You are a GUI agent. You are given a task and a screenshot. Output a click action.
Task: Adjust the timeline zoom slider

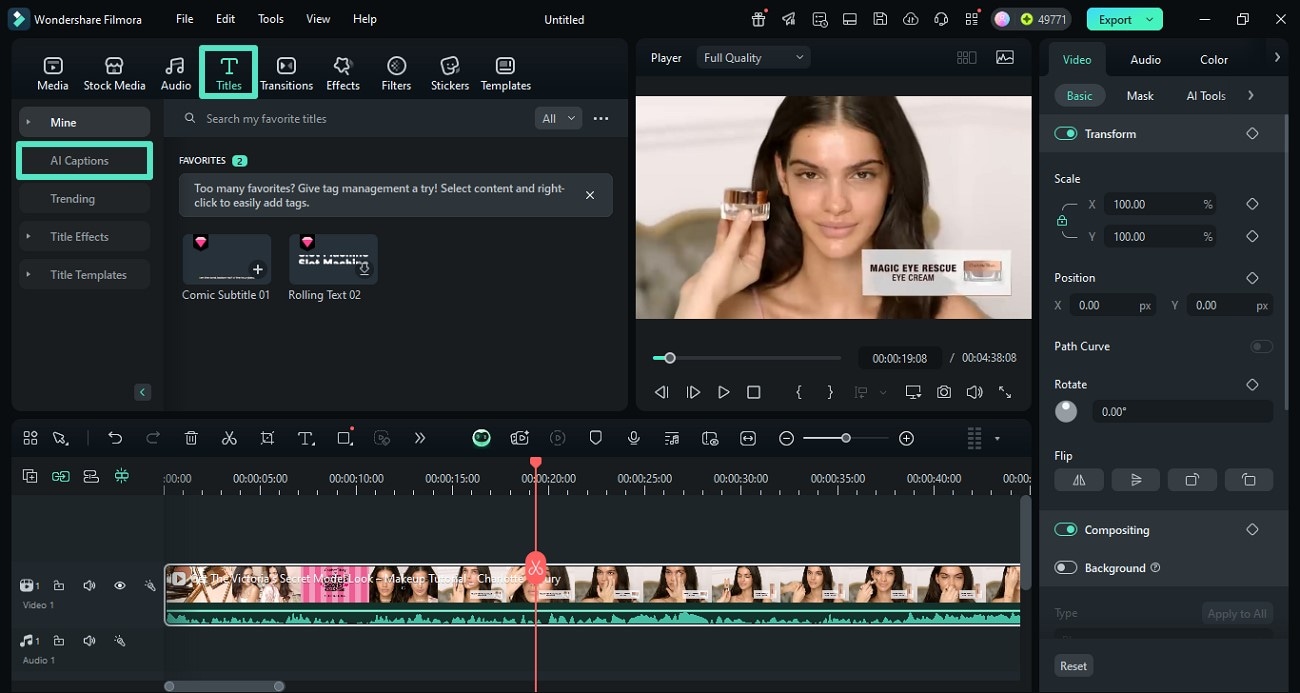point(846,438)
